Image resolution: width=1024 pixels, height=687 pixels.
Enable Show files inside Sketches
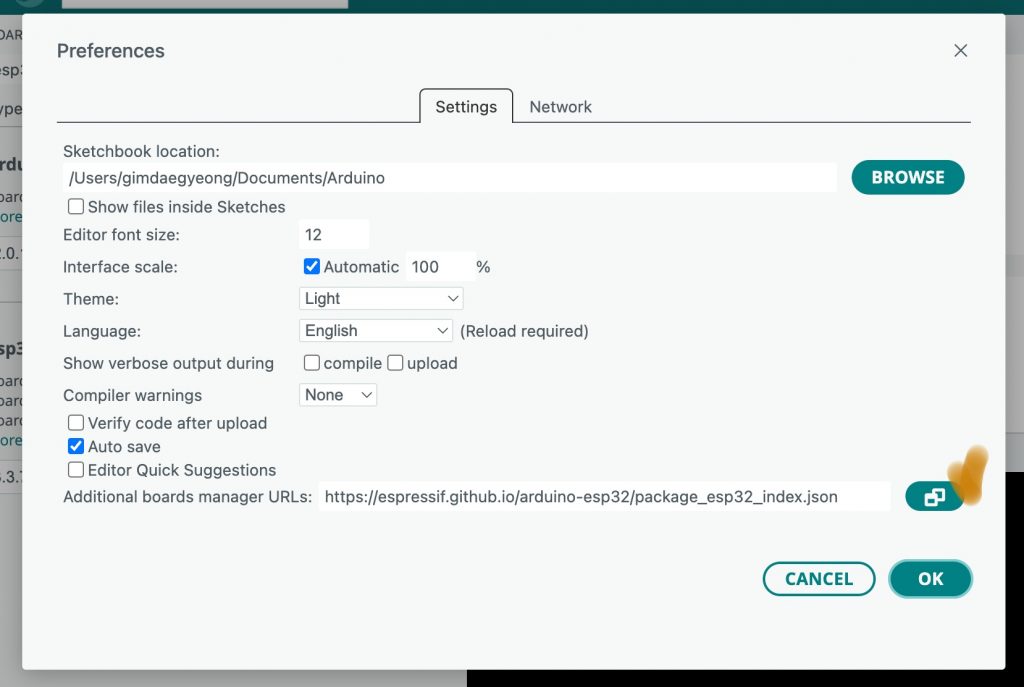point(76,207)
